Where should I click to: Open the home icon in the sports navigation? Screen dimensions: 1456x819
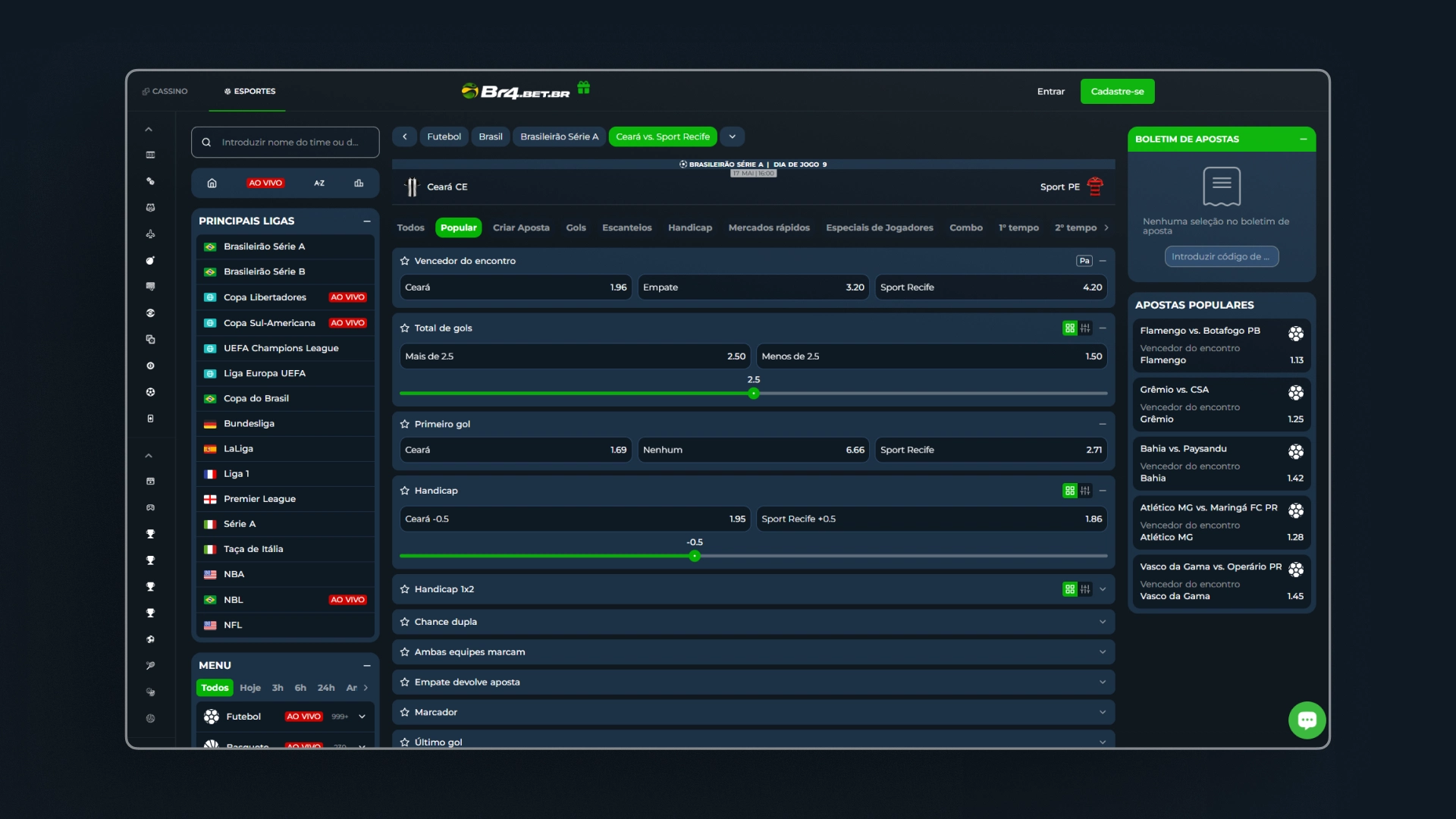(212, 183)
